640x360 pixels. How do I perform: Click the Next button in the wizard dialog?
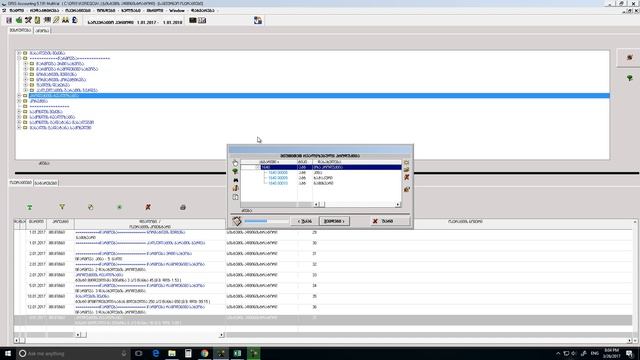pos(334,221)
